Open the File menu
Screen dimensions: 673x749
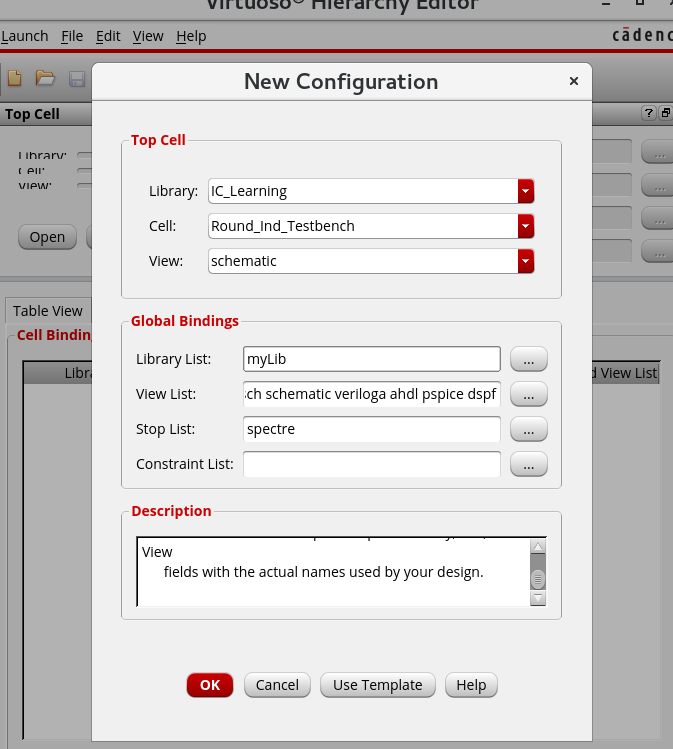[x=72, y=36]
